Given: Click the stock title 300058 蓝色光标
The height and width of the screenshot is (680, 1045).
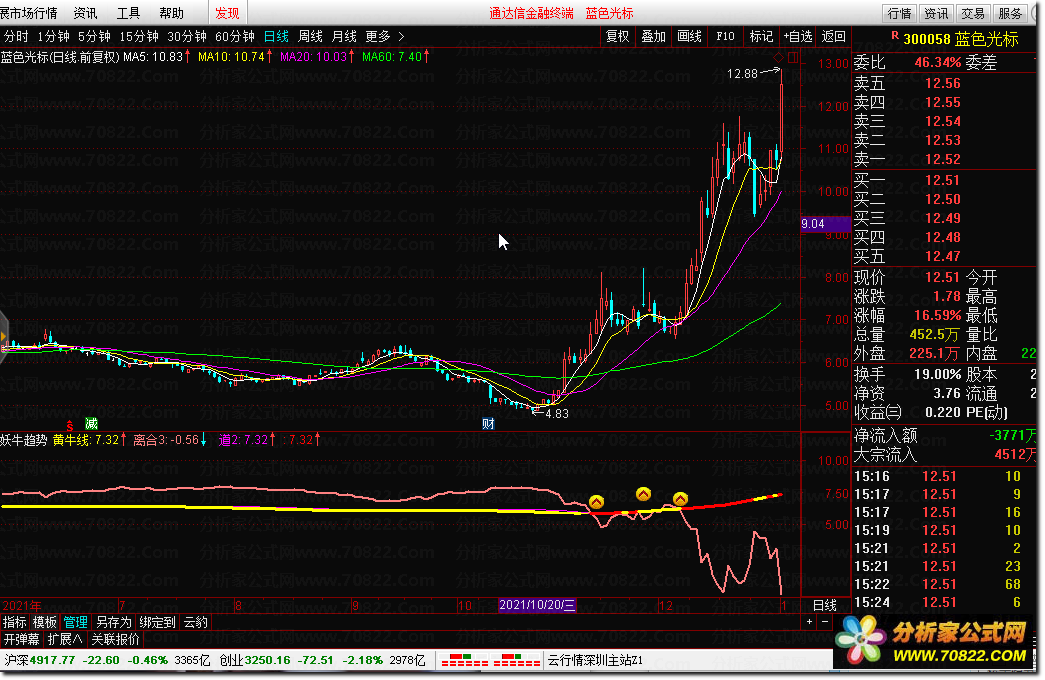Looking at the screenshot, I should 960,39.
